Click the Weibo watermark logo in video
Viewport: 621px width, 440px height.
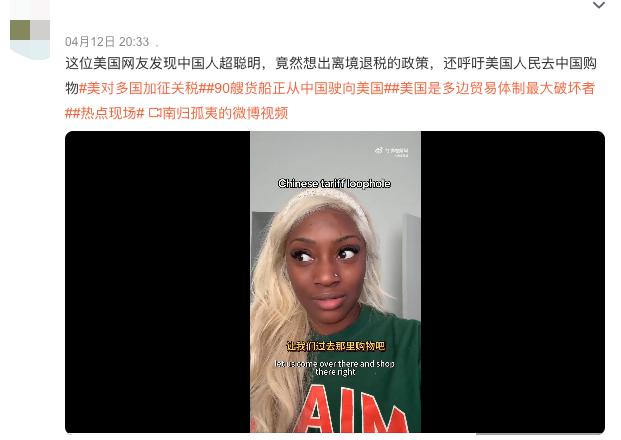[392, 152]
